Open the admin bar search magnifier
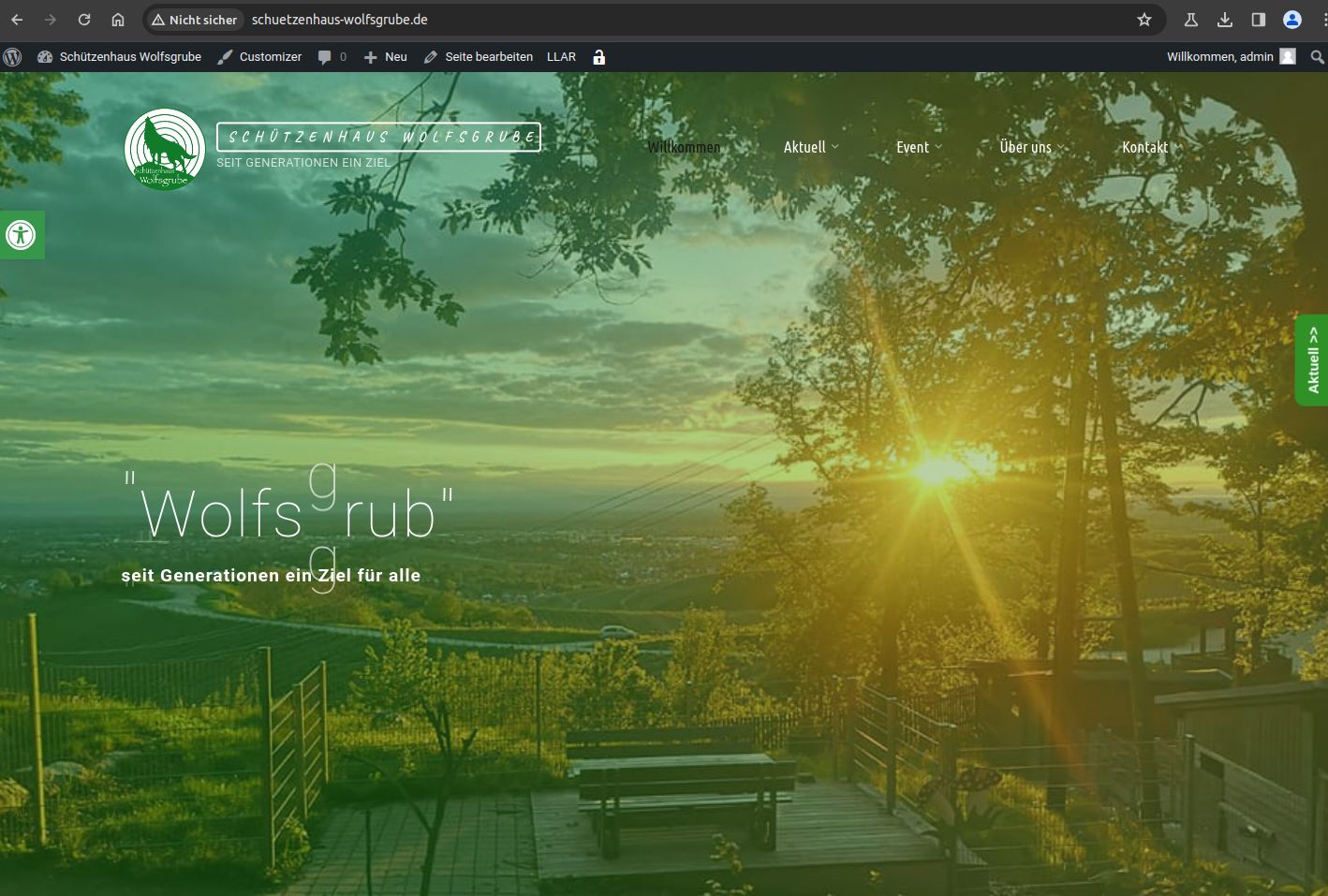Screen dimensions: 1328x896 point(1318,57)
